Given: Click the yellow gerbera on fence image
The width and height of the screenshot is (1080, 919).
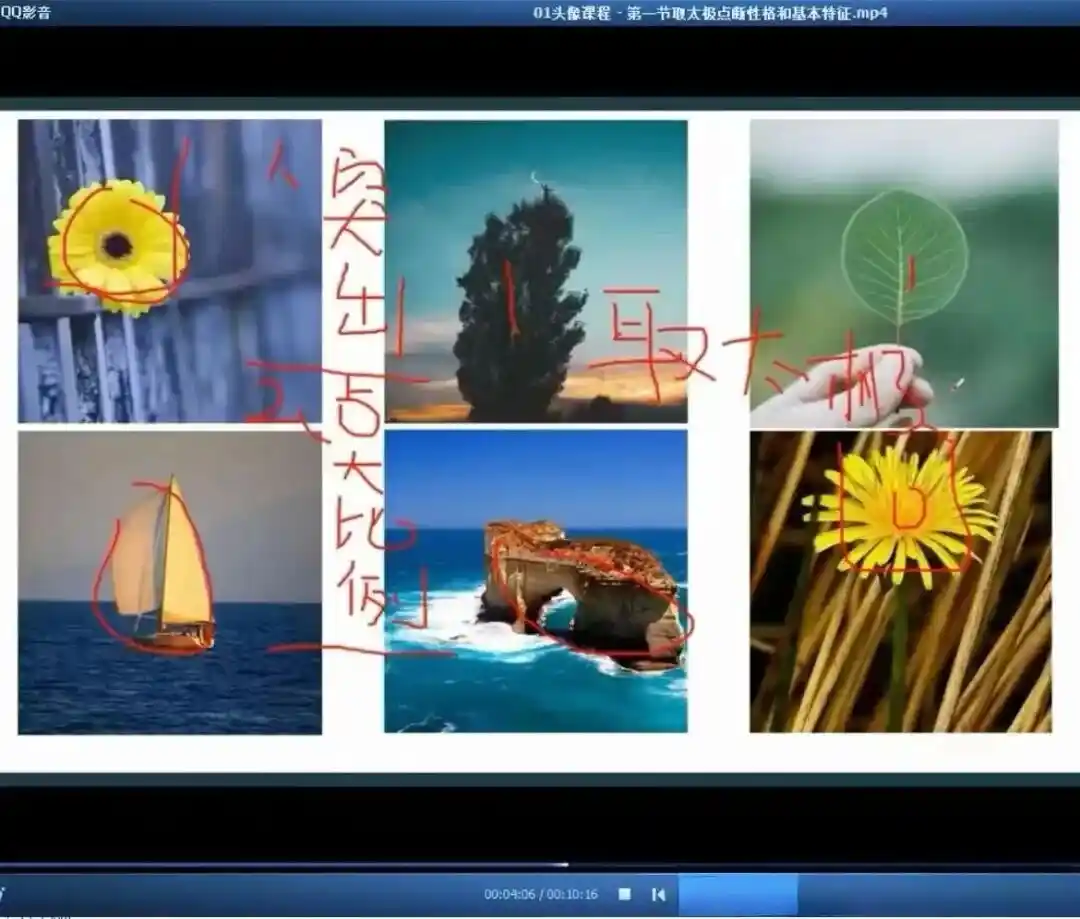Looking at the screenshot, I should (169, 271).
